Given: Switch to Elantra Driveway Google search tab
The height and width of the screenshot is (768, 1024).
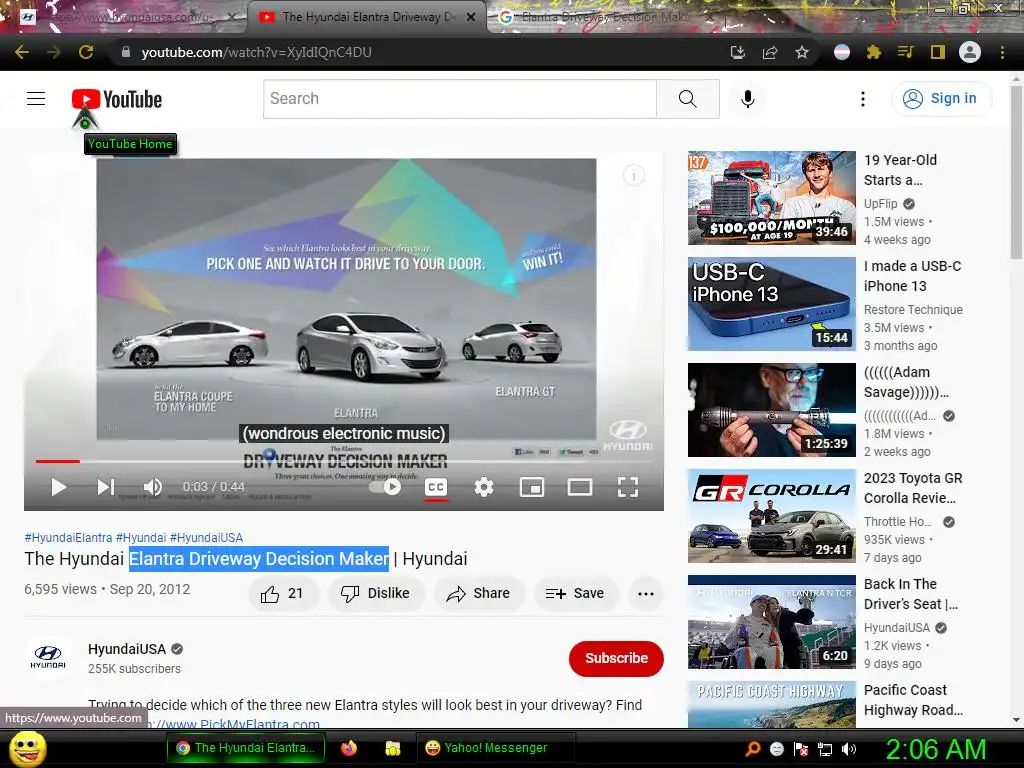Looking at the screenshot, I should (x=601, y=17).
